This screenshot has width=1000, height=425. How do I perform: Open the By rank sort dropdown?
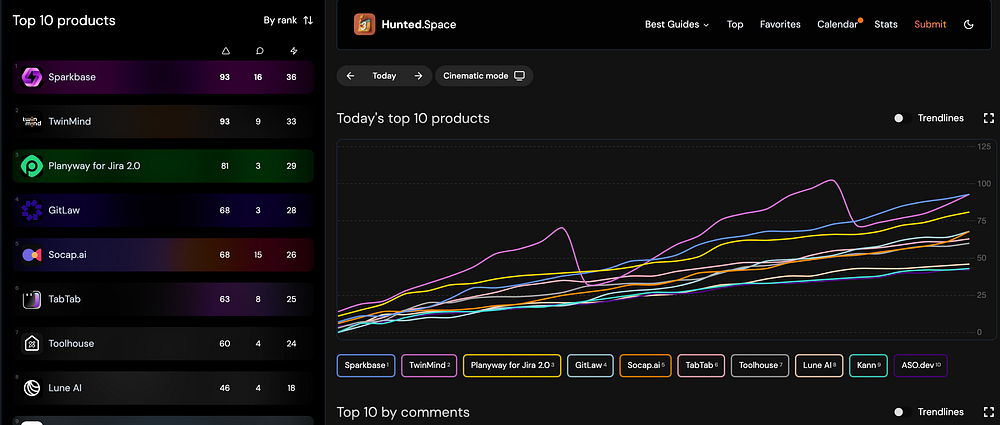coord(288,20)
